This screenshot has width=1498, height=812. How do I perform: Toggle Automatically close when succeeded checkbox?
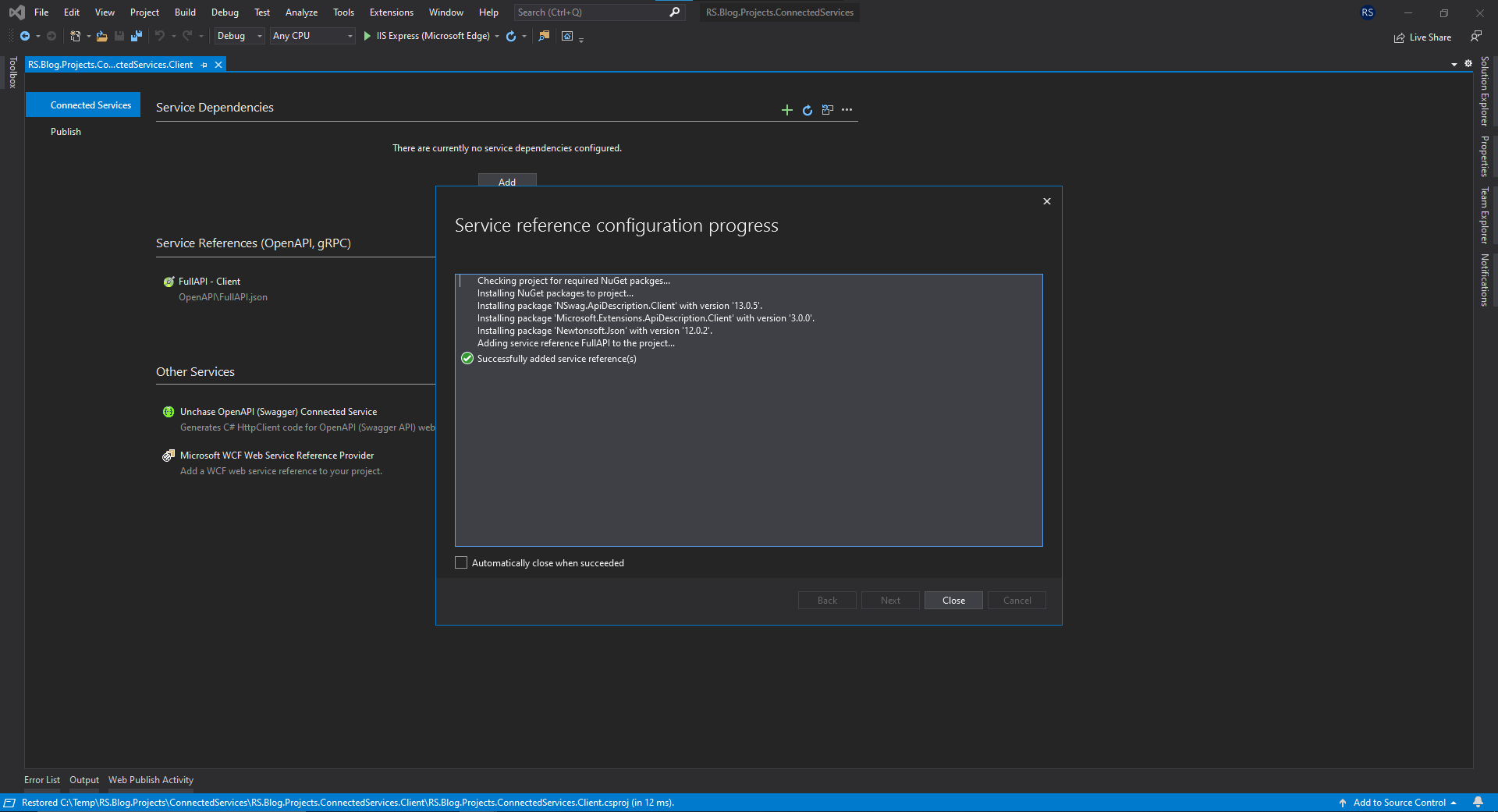click(461, 562)
